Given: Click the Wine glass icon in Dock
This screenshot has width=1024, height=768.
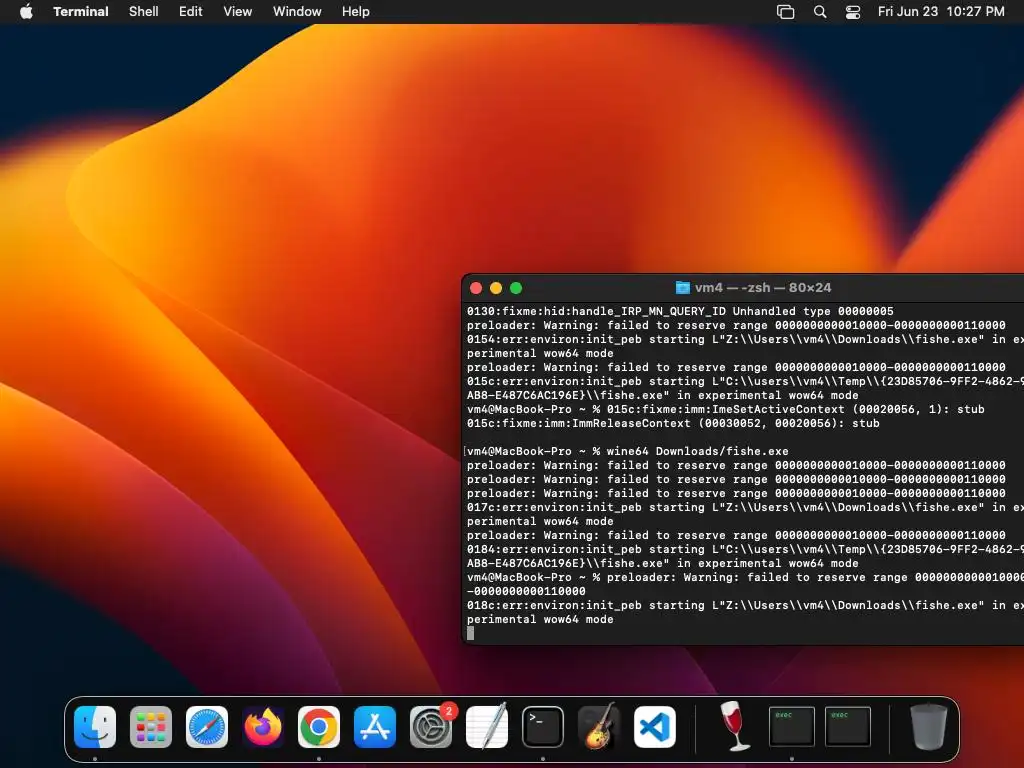Looking at the screenshot, I should point(735,727).
